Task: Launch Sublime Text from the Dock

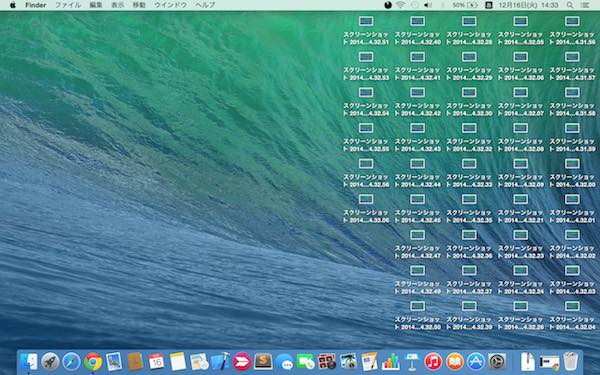Action: (x=263, y=362)
